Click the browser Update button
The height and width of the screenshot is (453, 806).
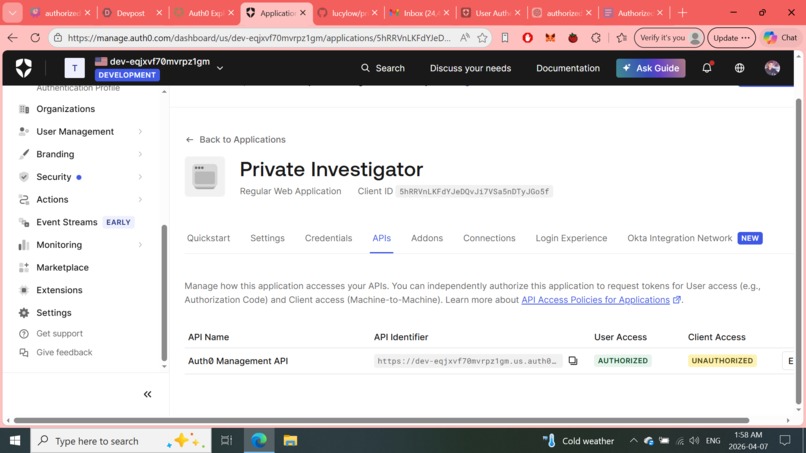[x=731, y=38]
